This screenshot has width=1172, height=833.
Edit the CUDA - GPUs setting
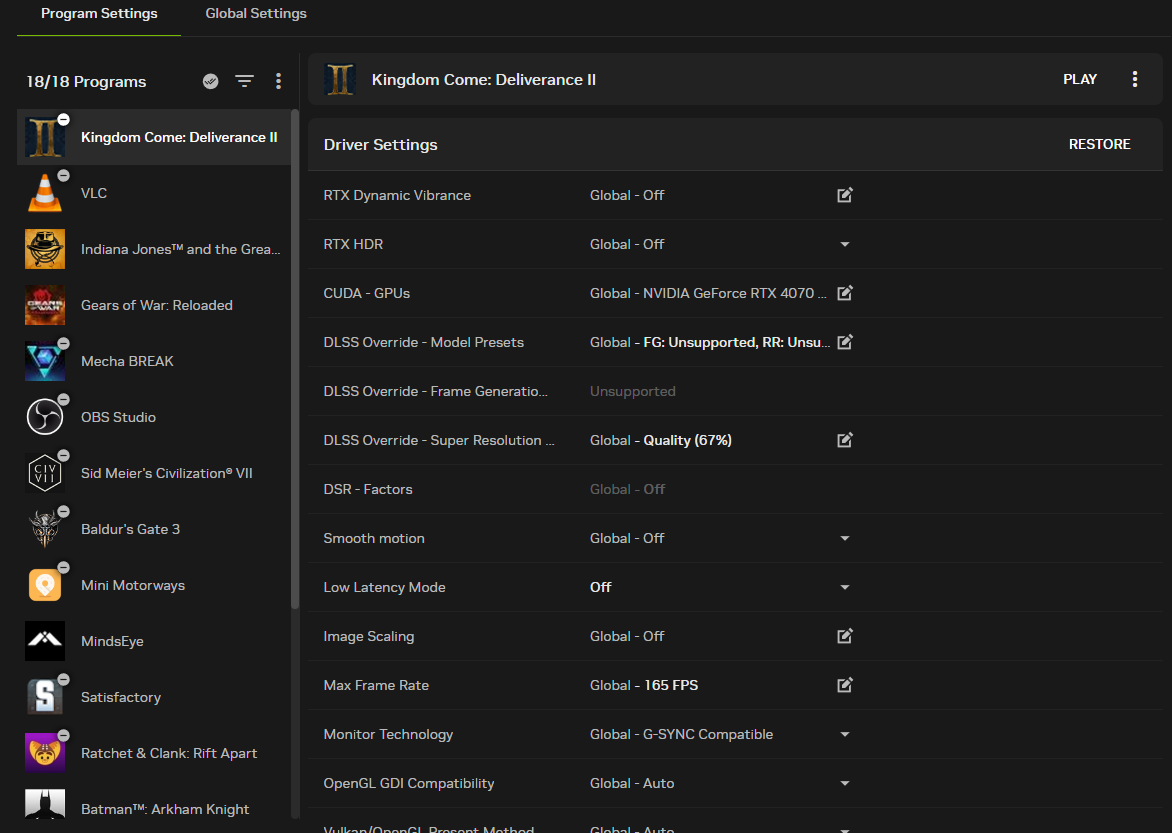845,293
